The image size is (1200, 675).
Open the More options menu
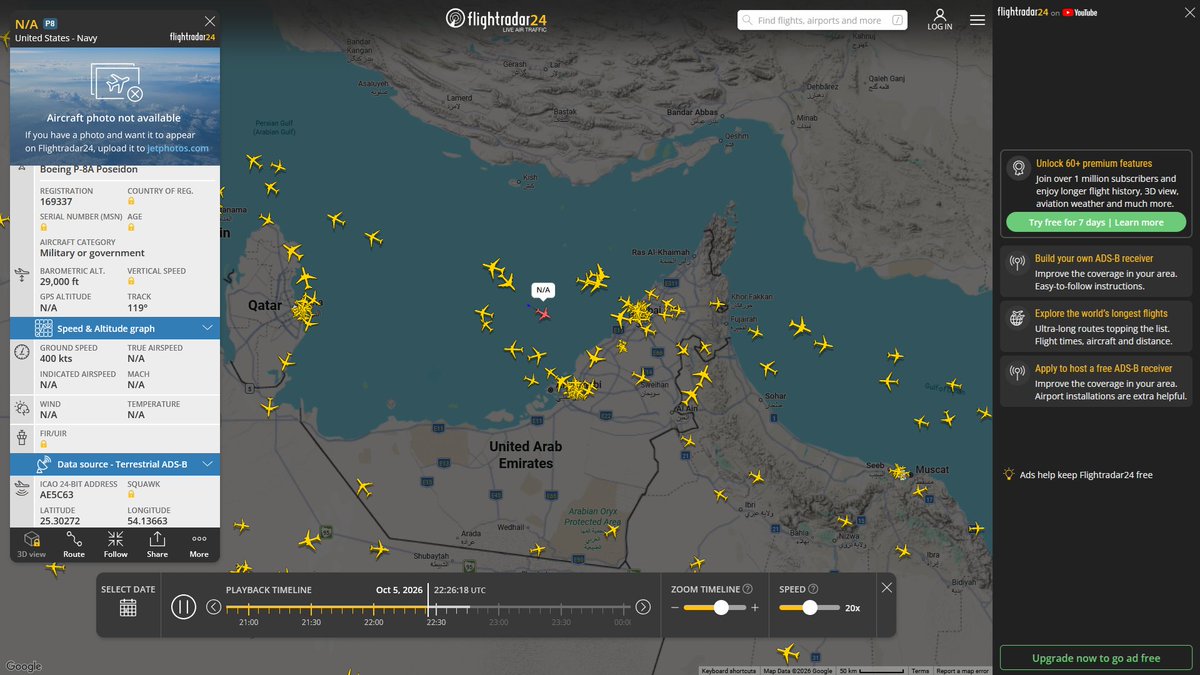[x=199, y=544]
